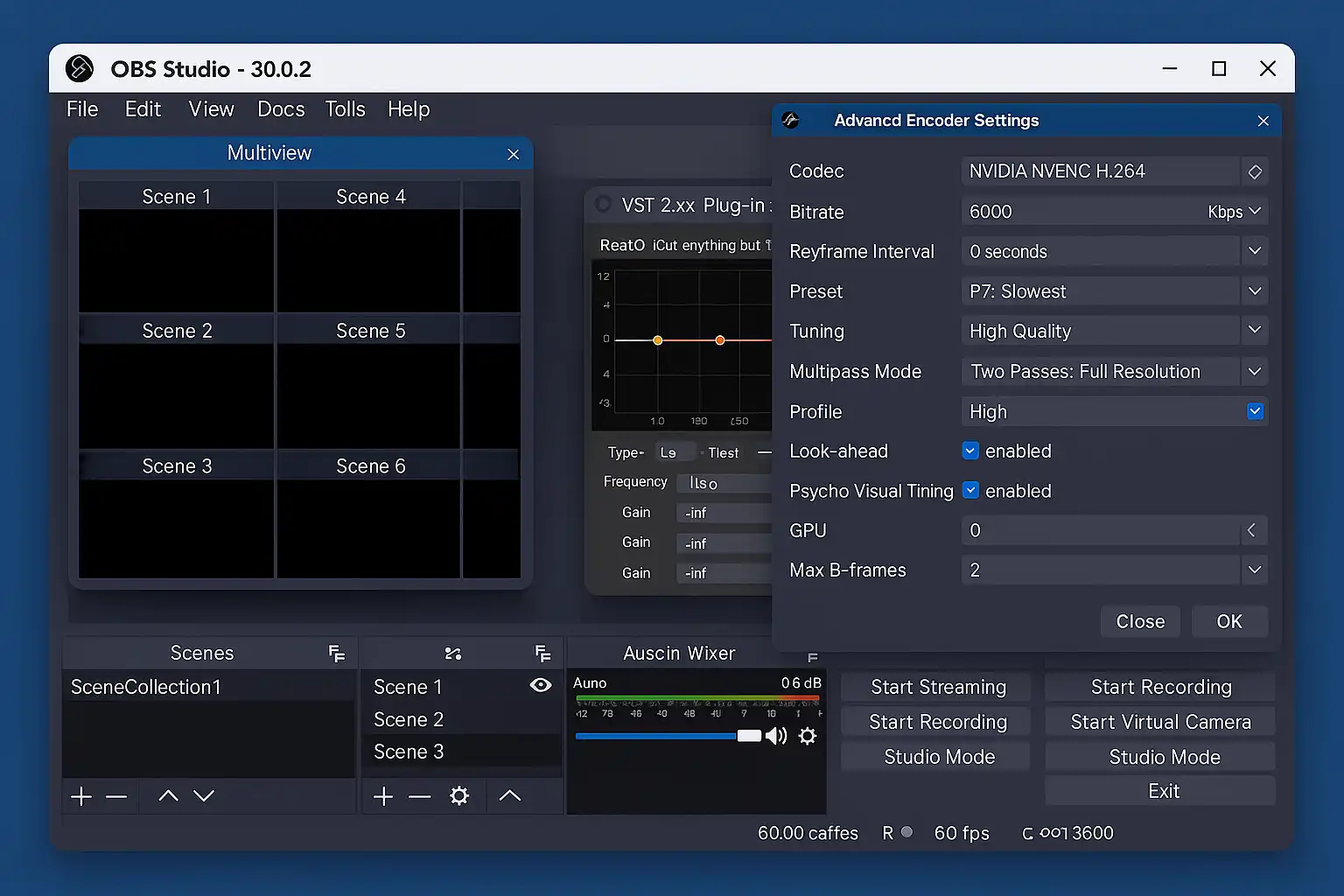This screenshot has width=1344, height=896.
Task: Close the Advanced Encoder Settings dialog
Action: [1263, 121]
